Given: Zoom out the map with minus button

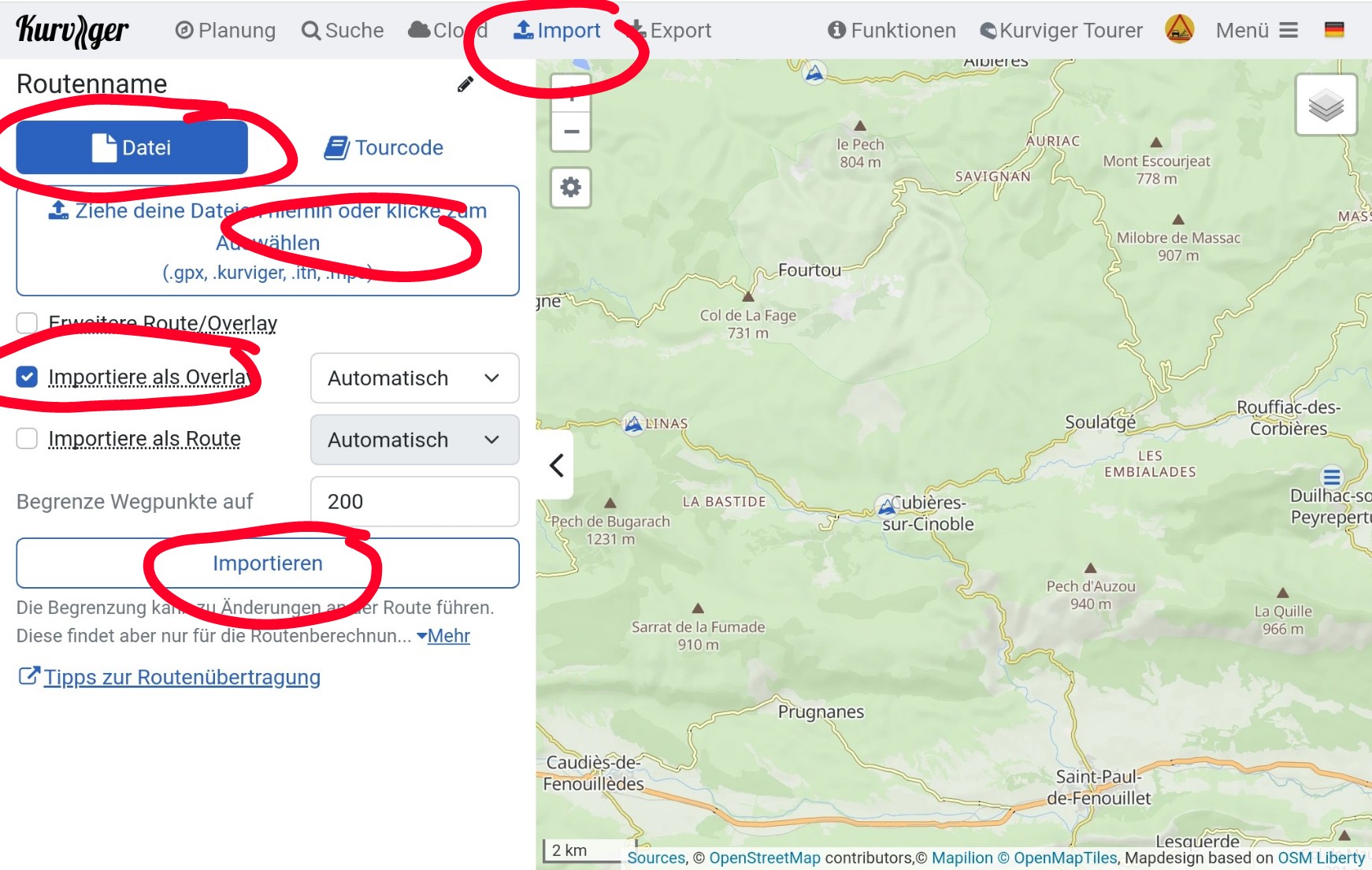Looking at the screenshot, I should 571,132.
